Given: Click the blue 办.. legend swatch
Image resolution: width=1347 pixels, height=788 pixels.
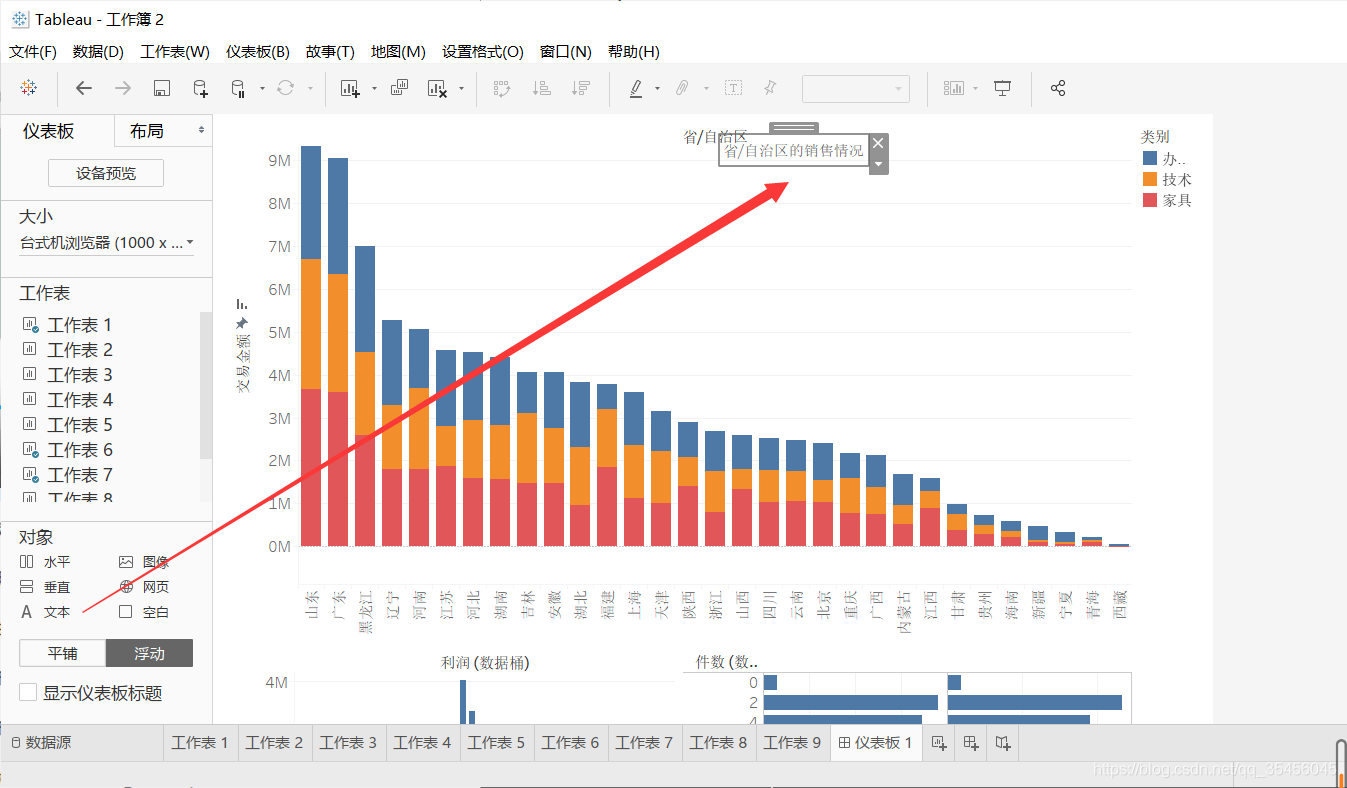Looking at the screenshot, I should [x=1149, y=158].
